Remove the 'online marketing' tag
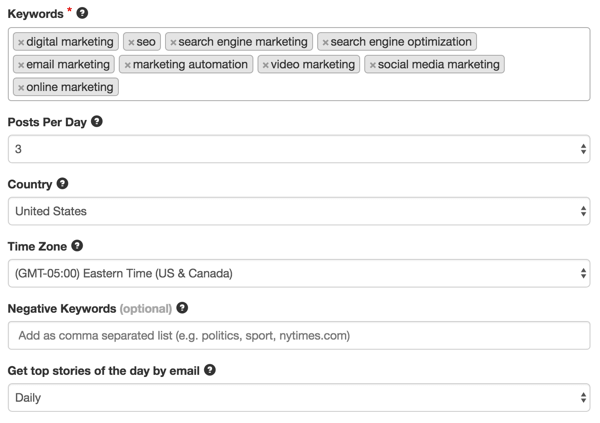The image size is (600, 423). pos(21,88)
